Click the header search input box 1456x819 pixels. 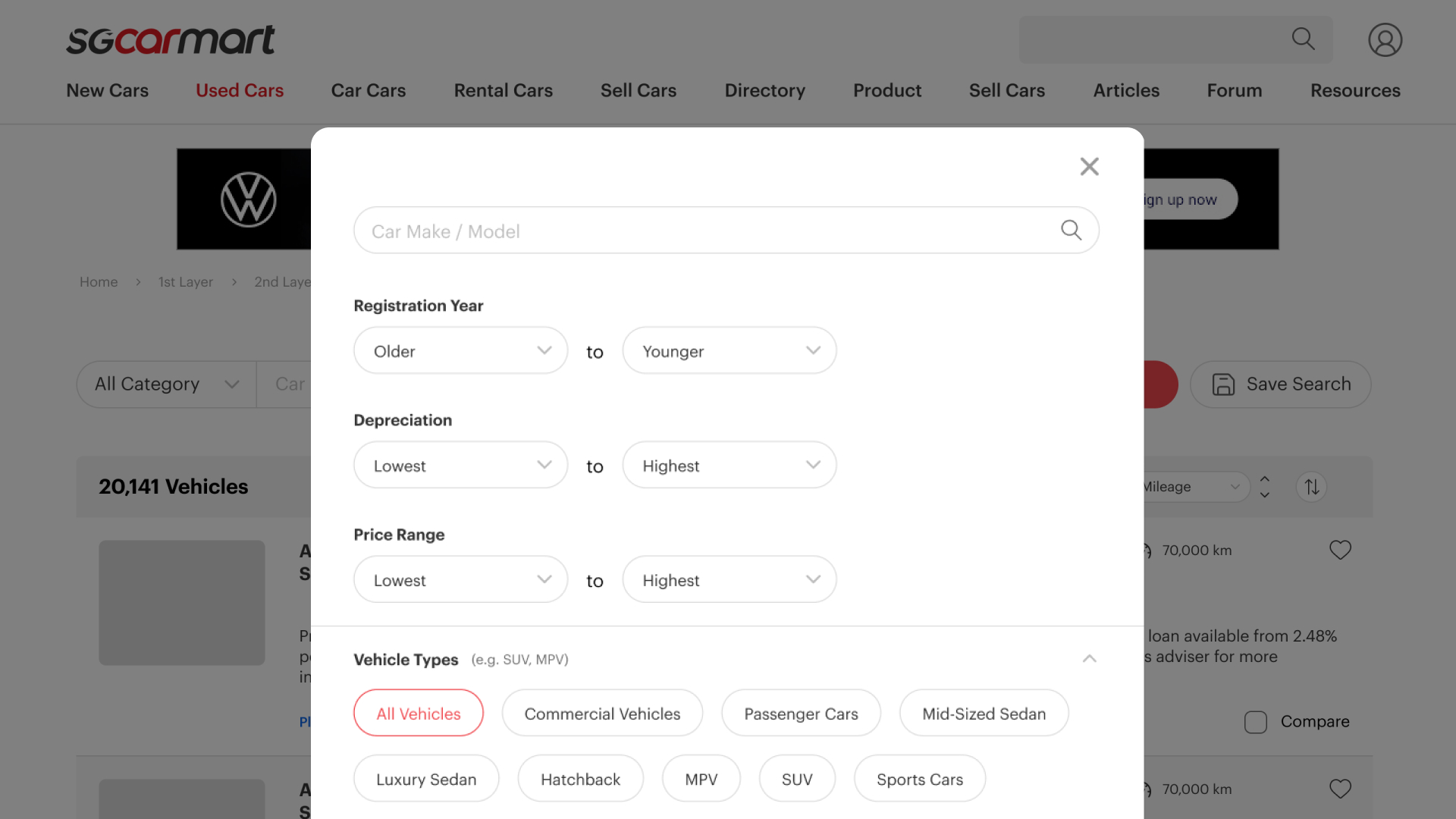tap(1175, 39)
